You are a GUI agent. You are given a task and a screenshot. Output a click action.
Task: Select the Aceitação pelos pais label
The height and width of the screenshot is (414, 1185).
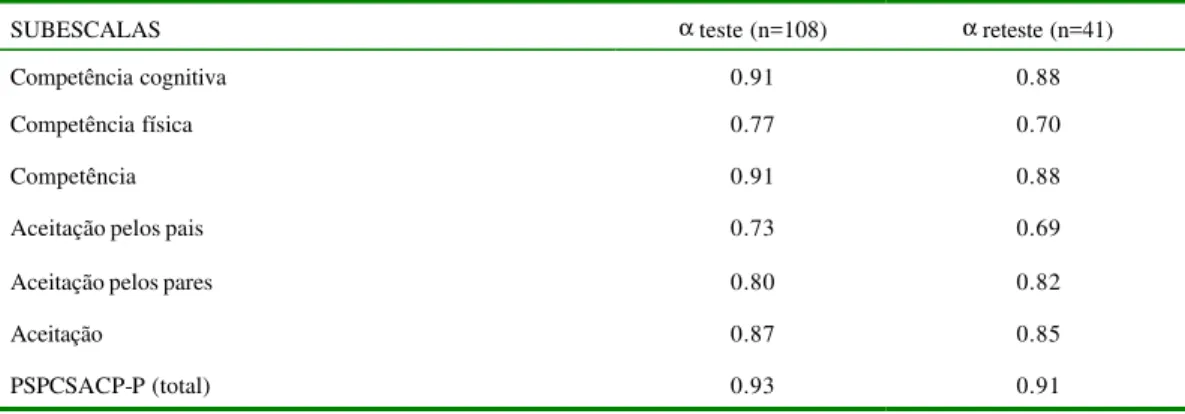(x=107, y=229)
